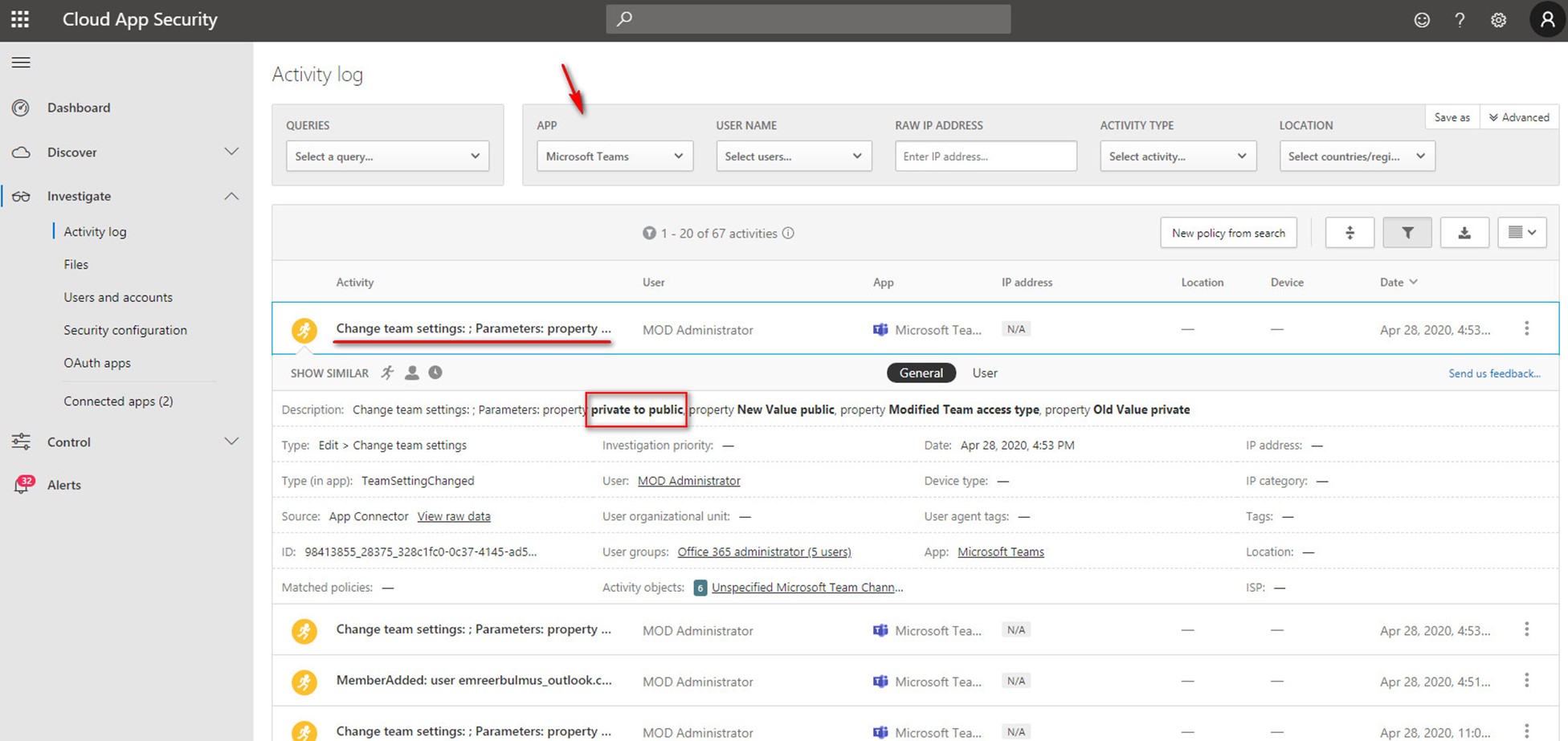Open Alerts bell icon with 32 badge
Image resolution: width=1568 pixels, height=741 pixels.
click(22, 484)
